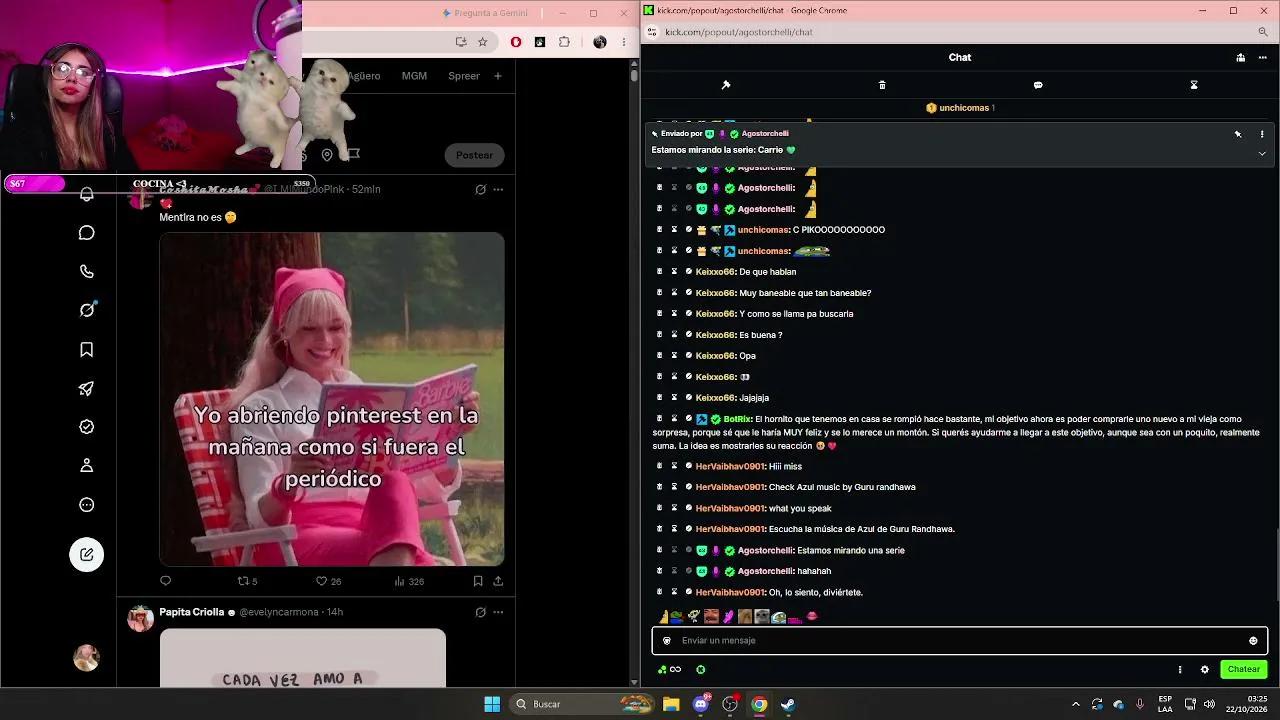Click the hourglass slow-mode icon in Kick chat
This screenshot has width=1280, height=720.
(1194, 85)
